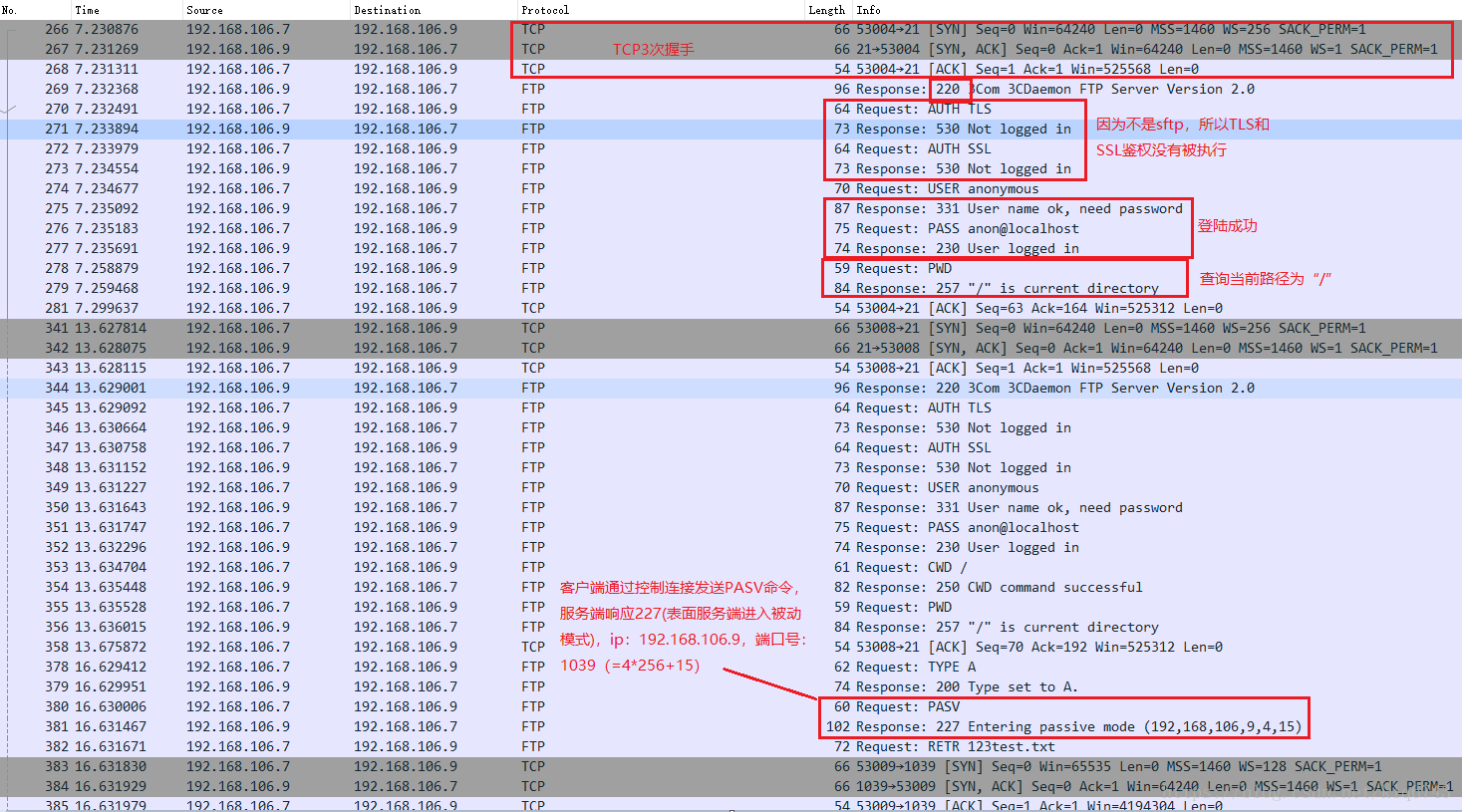Screen dimensions: 1462x812
Task: Click time value 13.627814 of packet 341
Action: (111, 328)
